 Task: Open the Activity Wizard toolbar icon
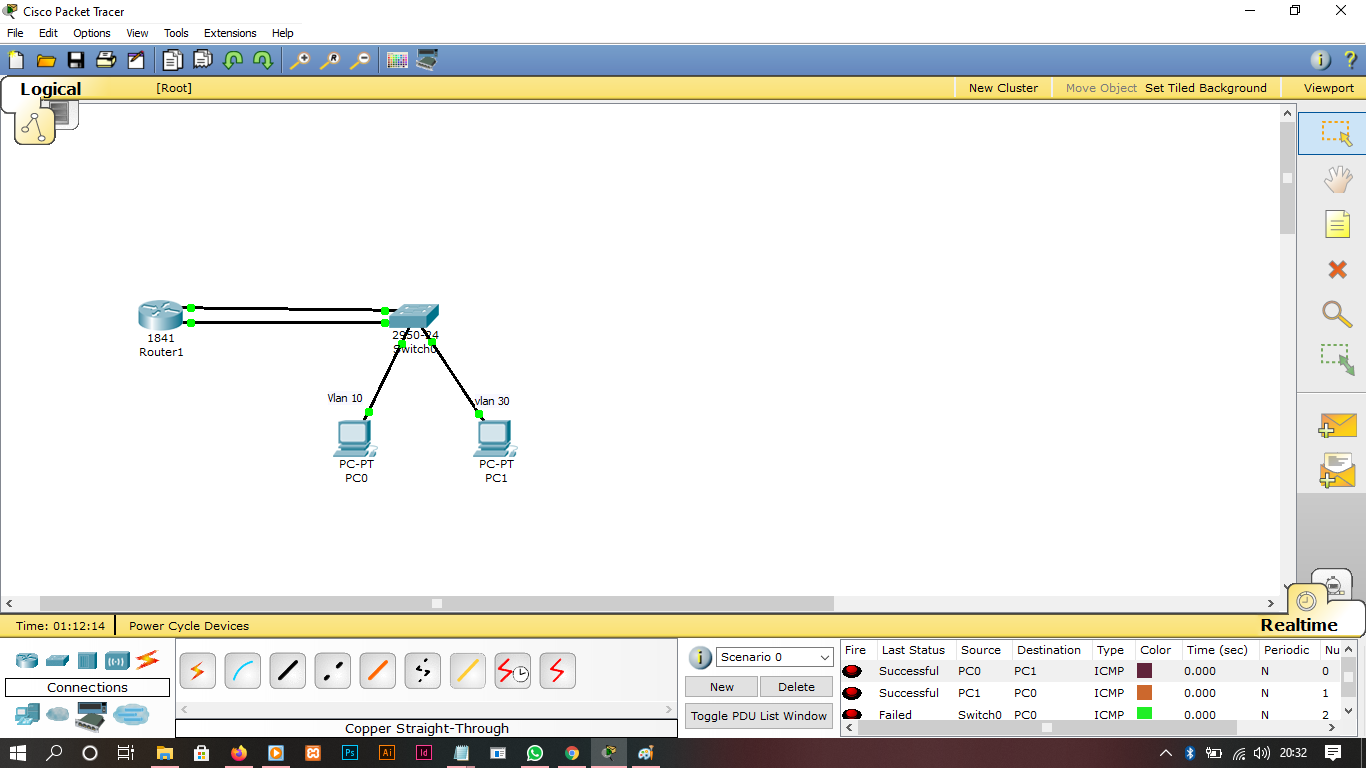pos(135,60)
